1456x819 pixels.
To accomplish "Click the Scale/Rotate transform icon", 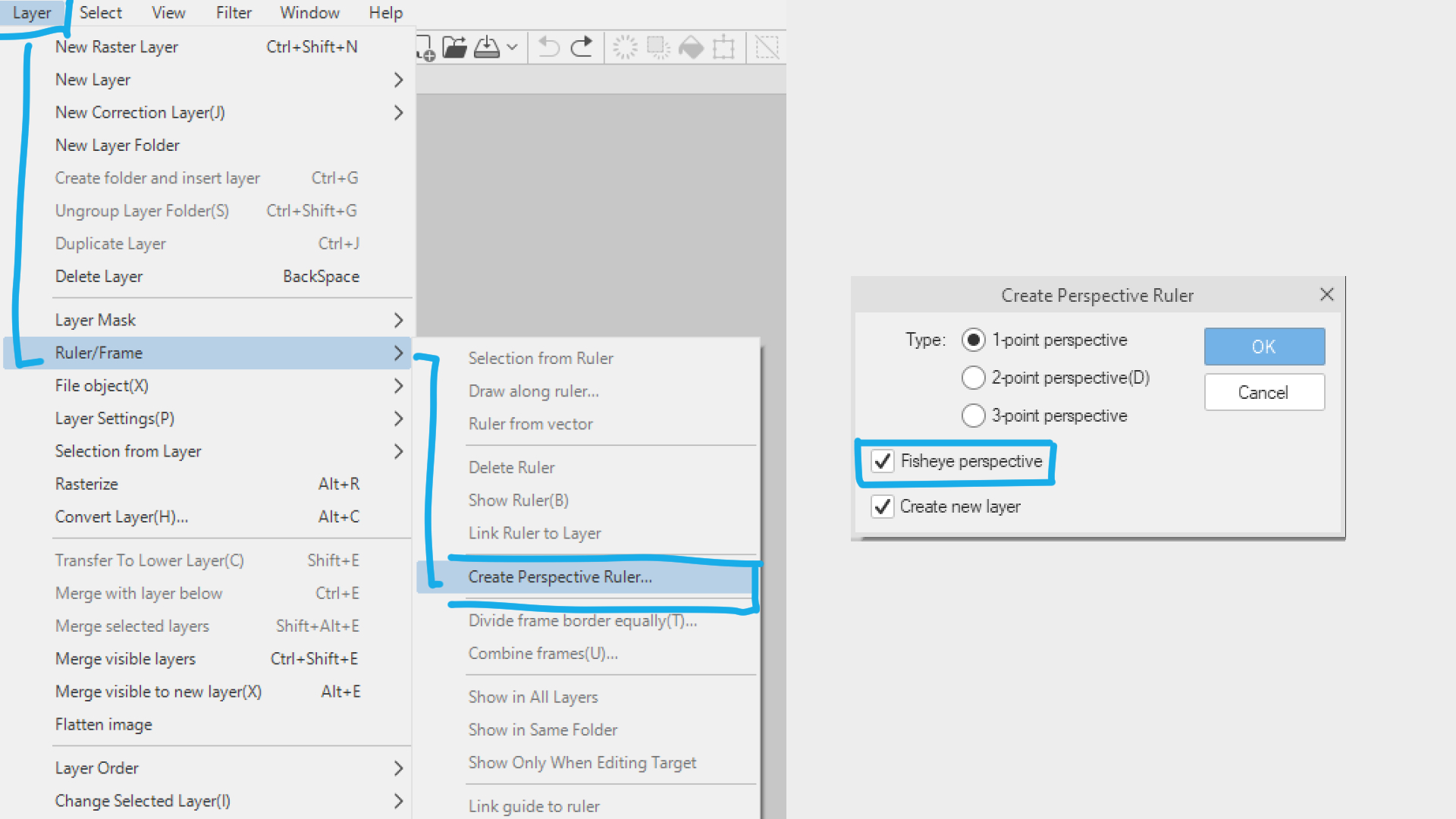I will tap(724, 47).
